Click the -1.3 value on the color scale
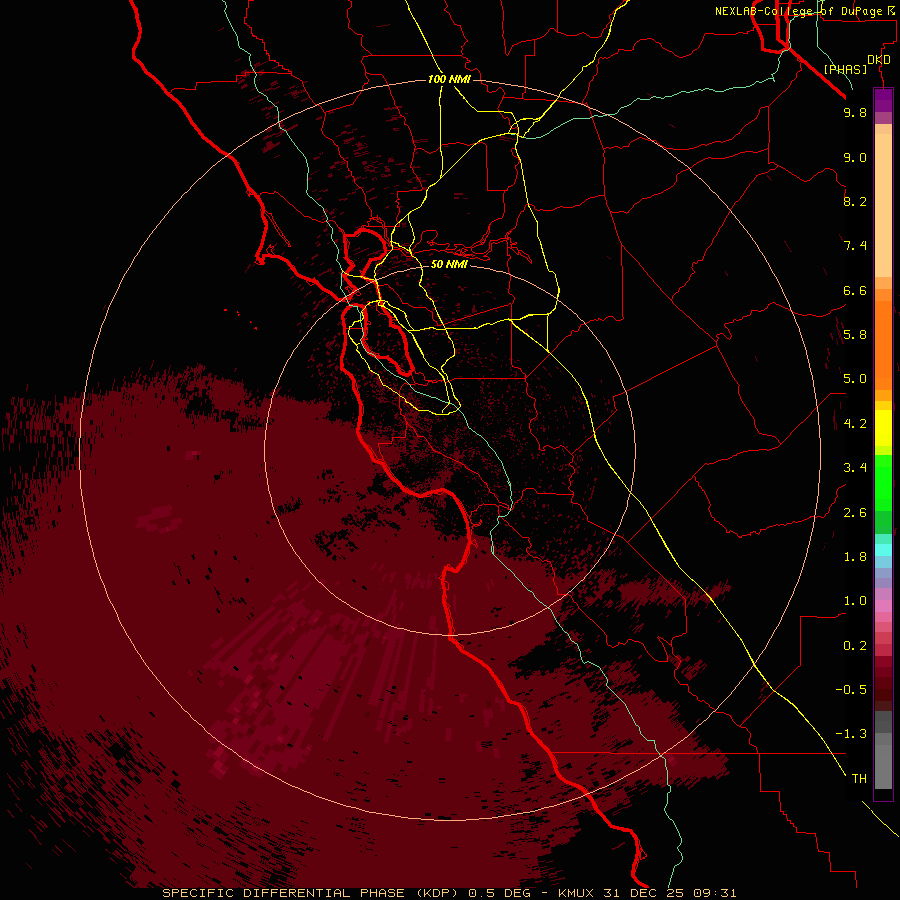This screenshot has width=900, height=900. click(851, 734)
